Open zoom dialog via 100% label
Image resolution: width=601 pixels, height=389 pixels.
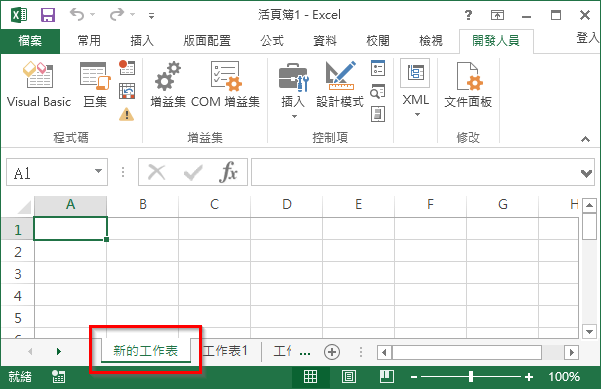564,377
